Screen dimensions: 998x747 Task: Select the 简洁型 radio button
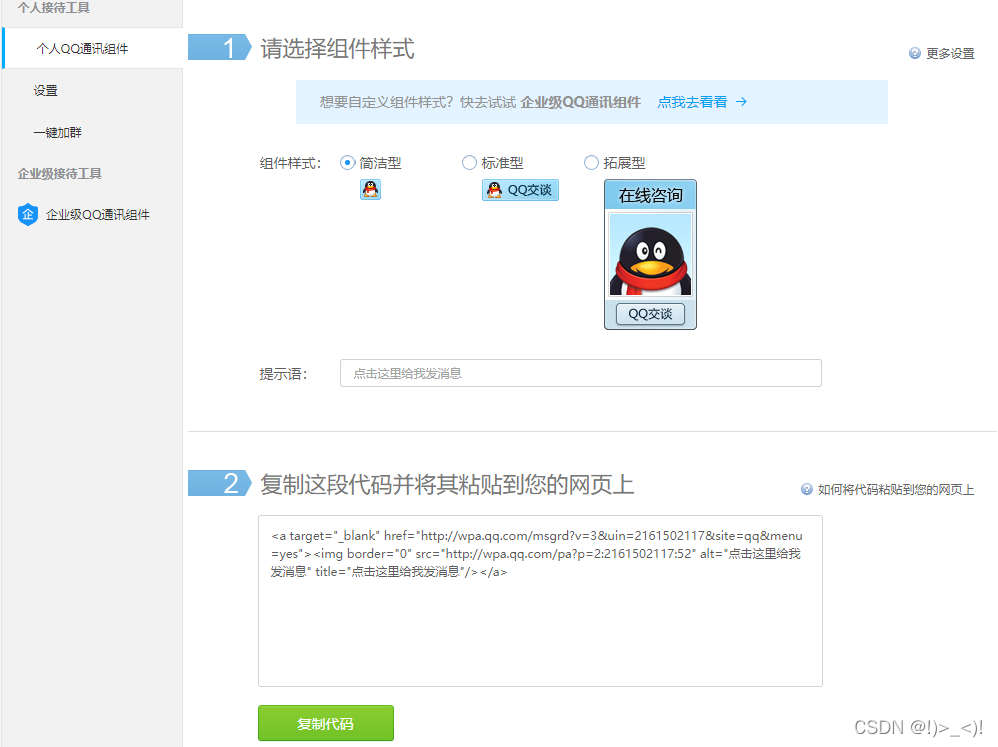point(348,163)
